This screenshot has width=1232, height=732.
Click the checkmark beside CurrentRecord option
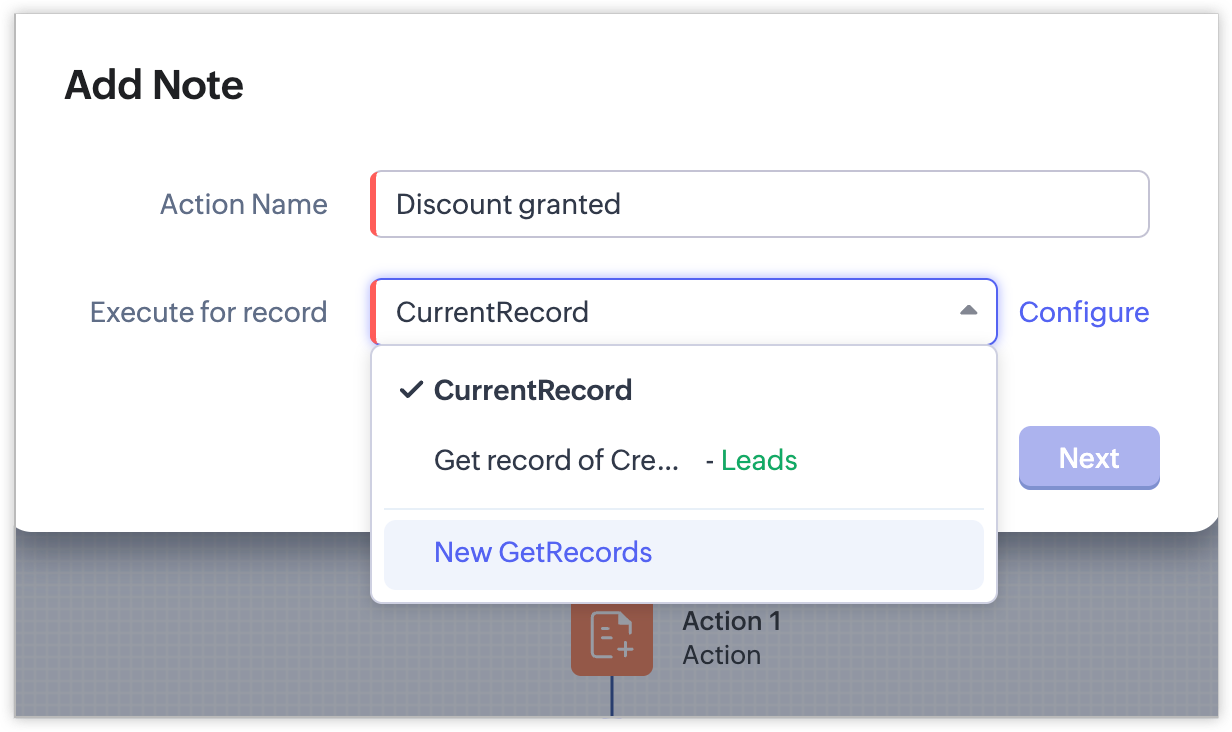[410, 390]
